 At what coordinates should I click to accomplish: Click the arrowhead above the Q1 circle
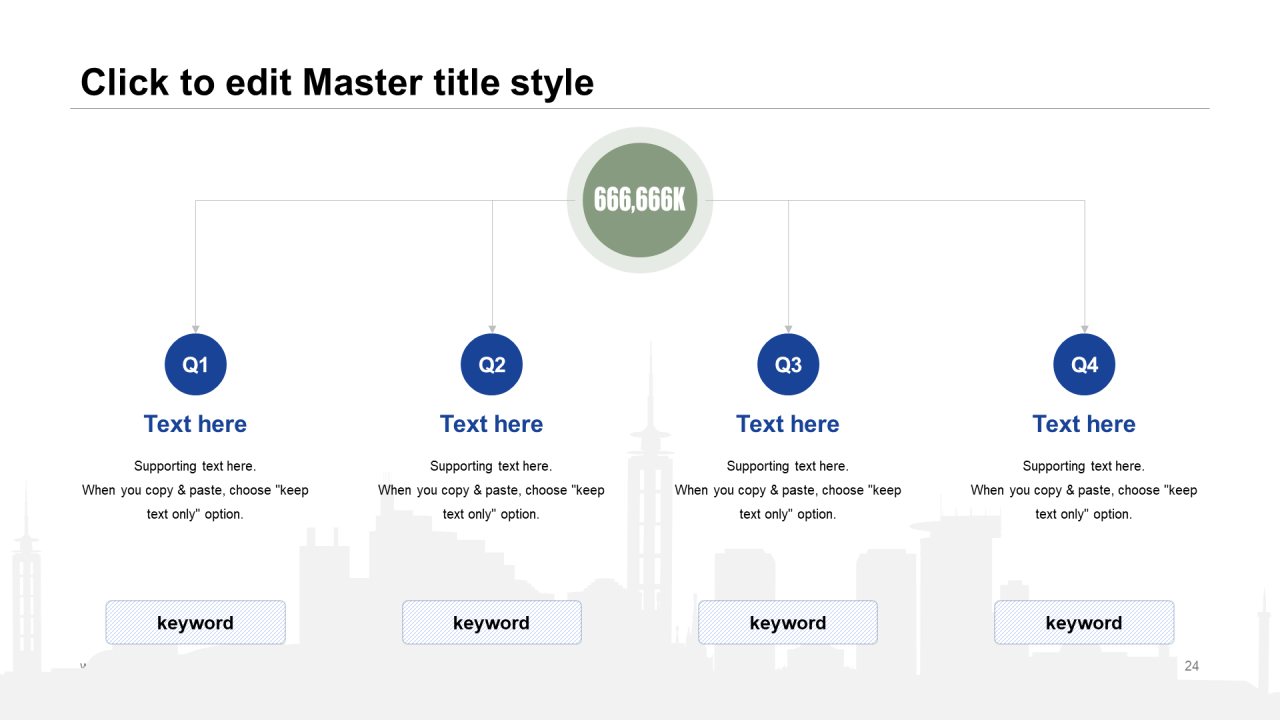196,329
